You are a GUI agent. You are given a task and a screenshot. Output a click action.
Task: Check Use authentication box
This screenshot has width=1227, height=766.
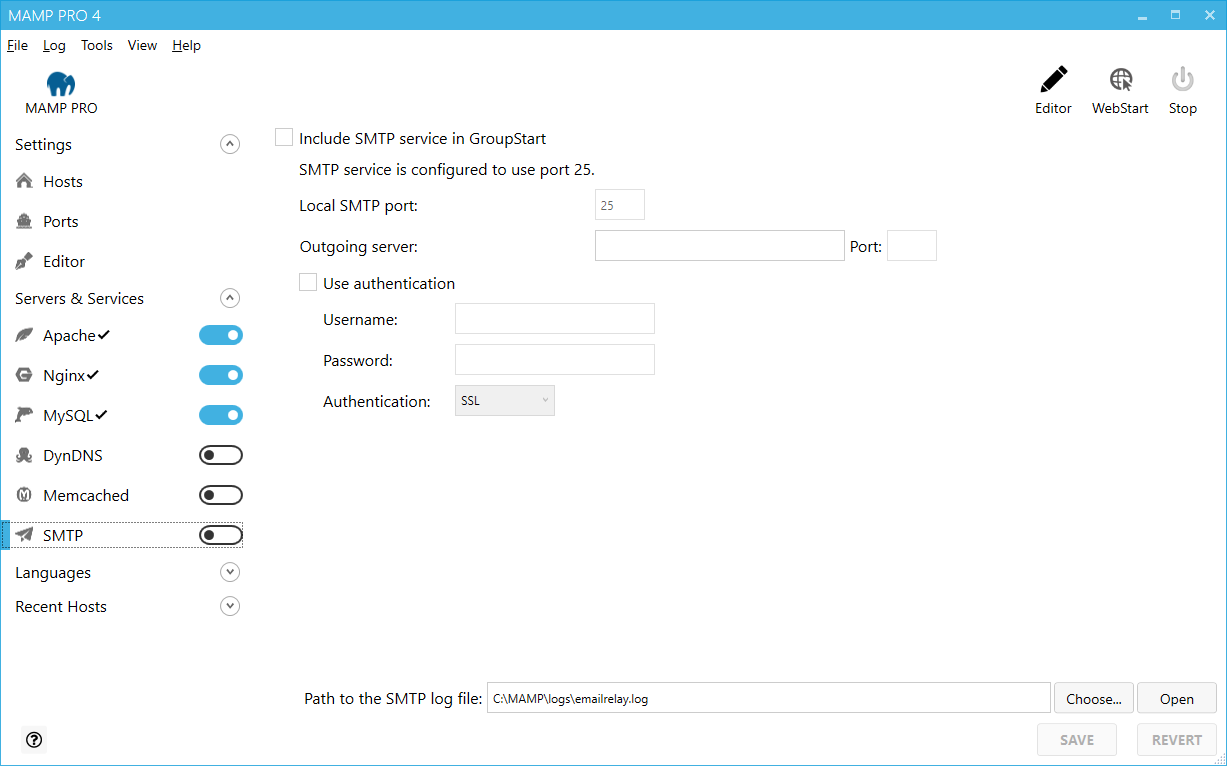coord(308,283)
